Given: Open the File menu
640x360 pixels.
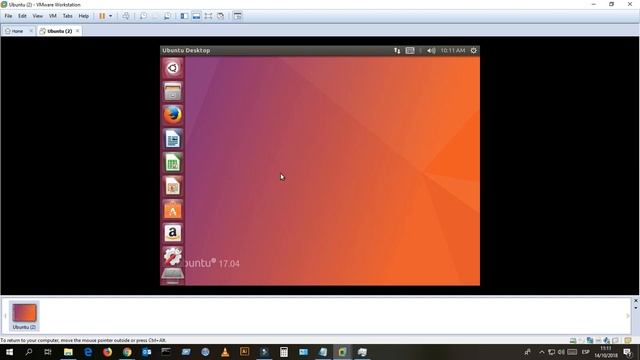Looking at the screenshot, I should [8, 16].
